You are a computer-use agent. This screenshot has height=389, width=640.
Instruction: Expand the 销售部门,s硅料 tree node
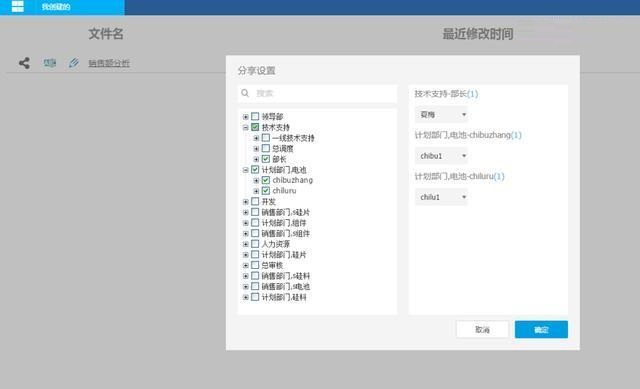[246, 276]
